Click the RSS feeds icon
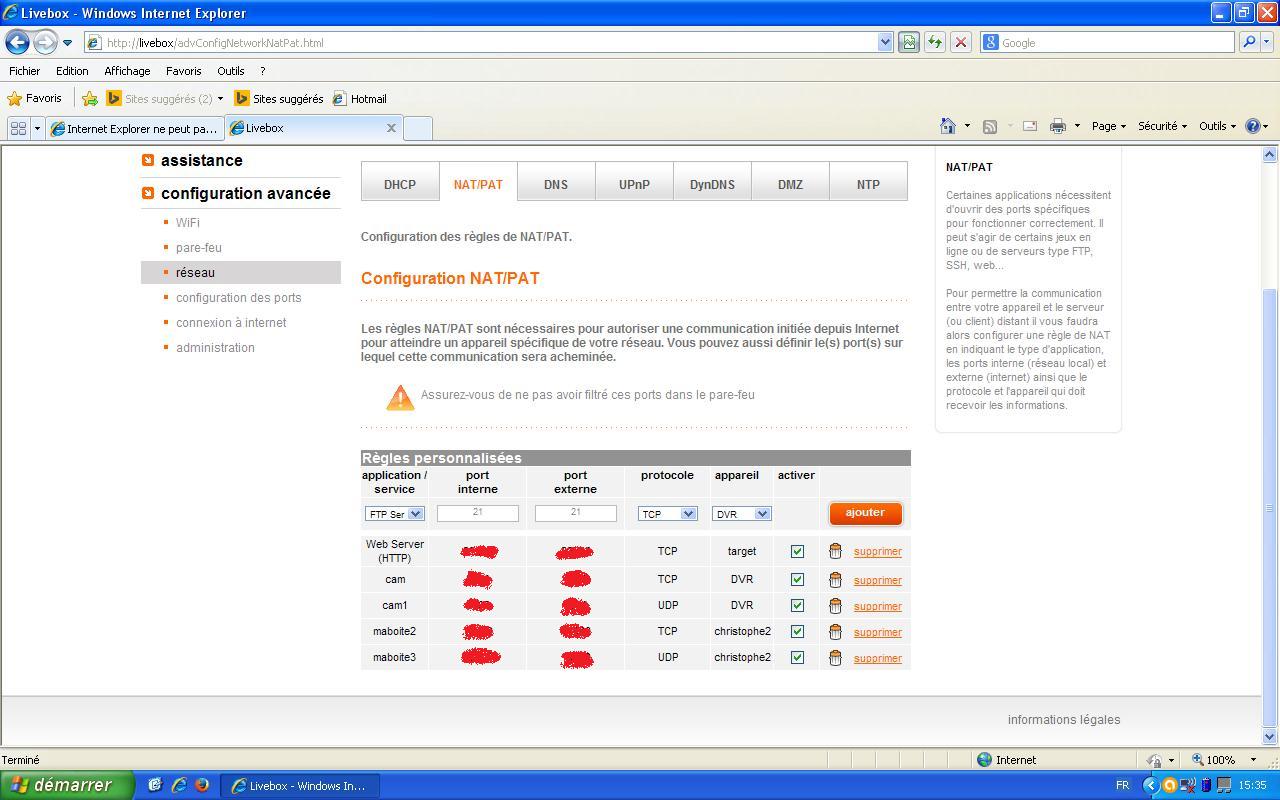 pos(990,126)
